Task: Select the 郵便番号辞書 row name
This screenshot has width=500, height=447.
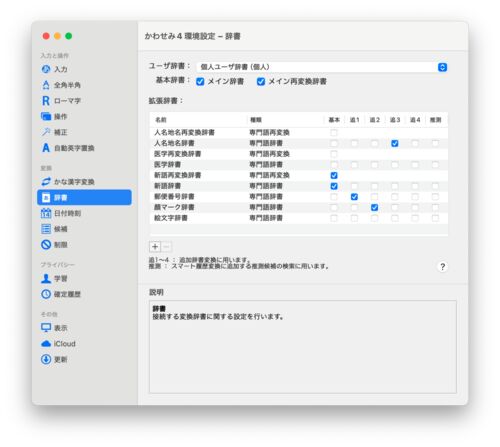Action: click(x=174, y=197)
